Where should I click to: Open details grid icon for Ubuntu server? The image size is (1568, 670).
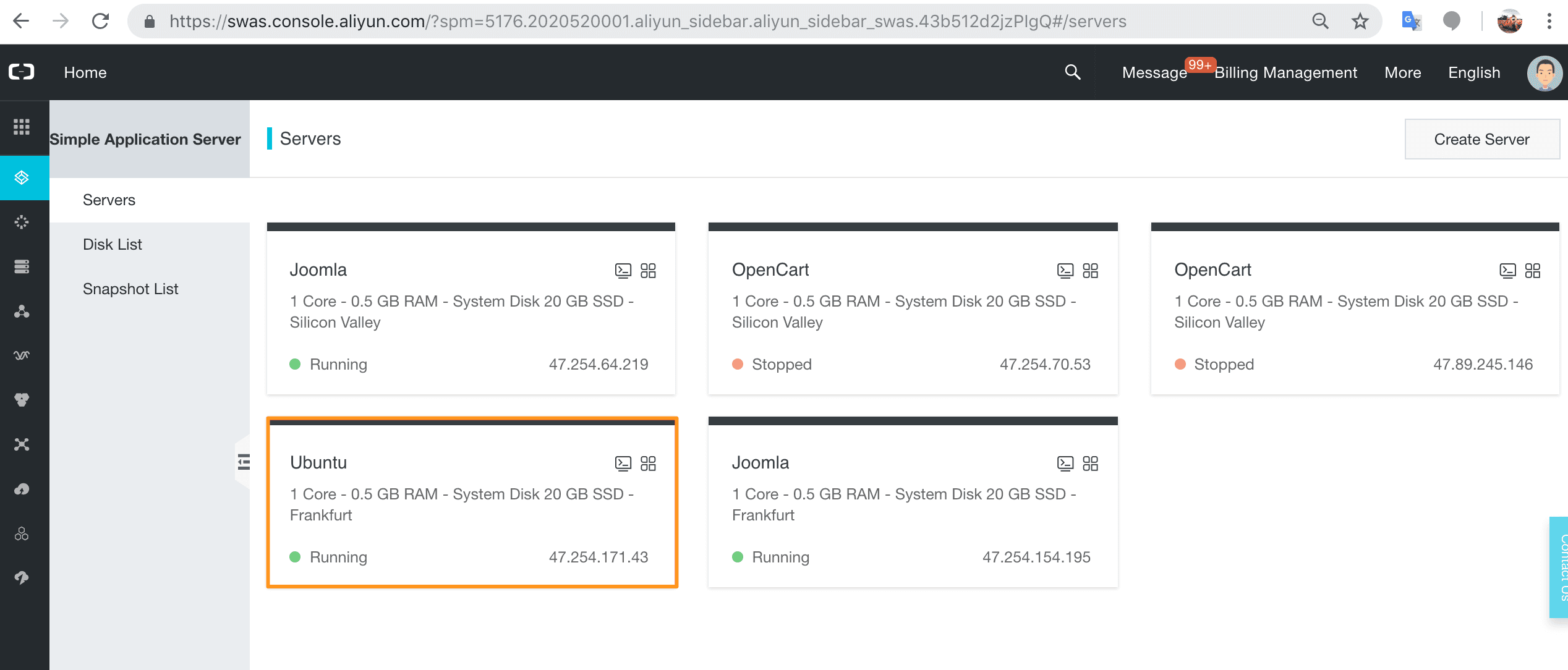(x=648, y=464)
